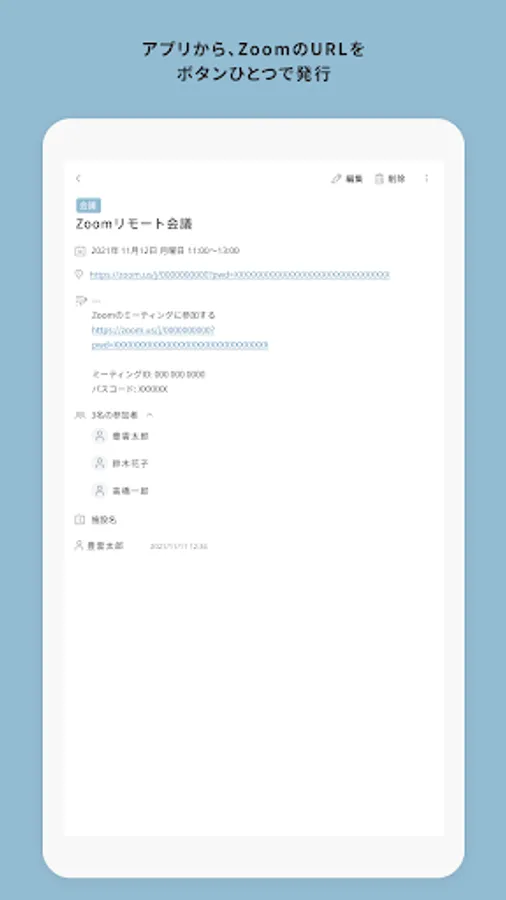Click the participants group icon
The height and width of the screenshot is (900, 506).
[80, 414]
